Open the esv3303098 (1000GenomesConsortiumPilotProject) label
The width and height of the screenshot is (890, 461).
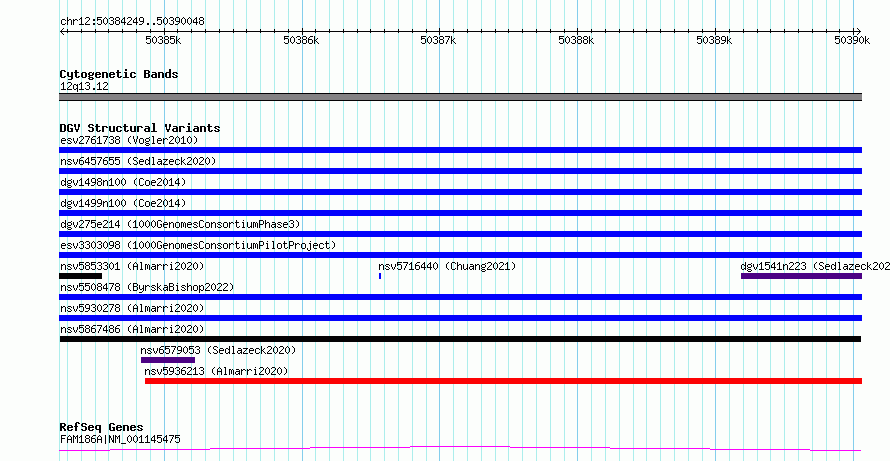click(198, 245)
